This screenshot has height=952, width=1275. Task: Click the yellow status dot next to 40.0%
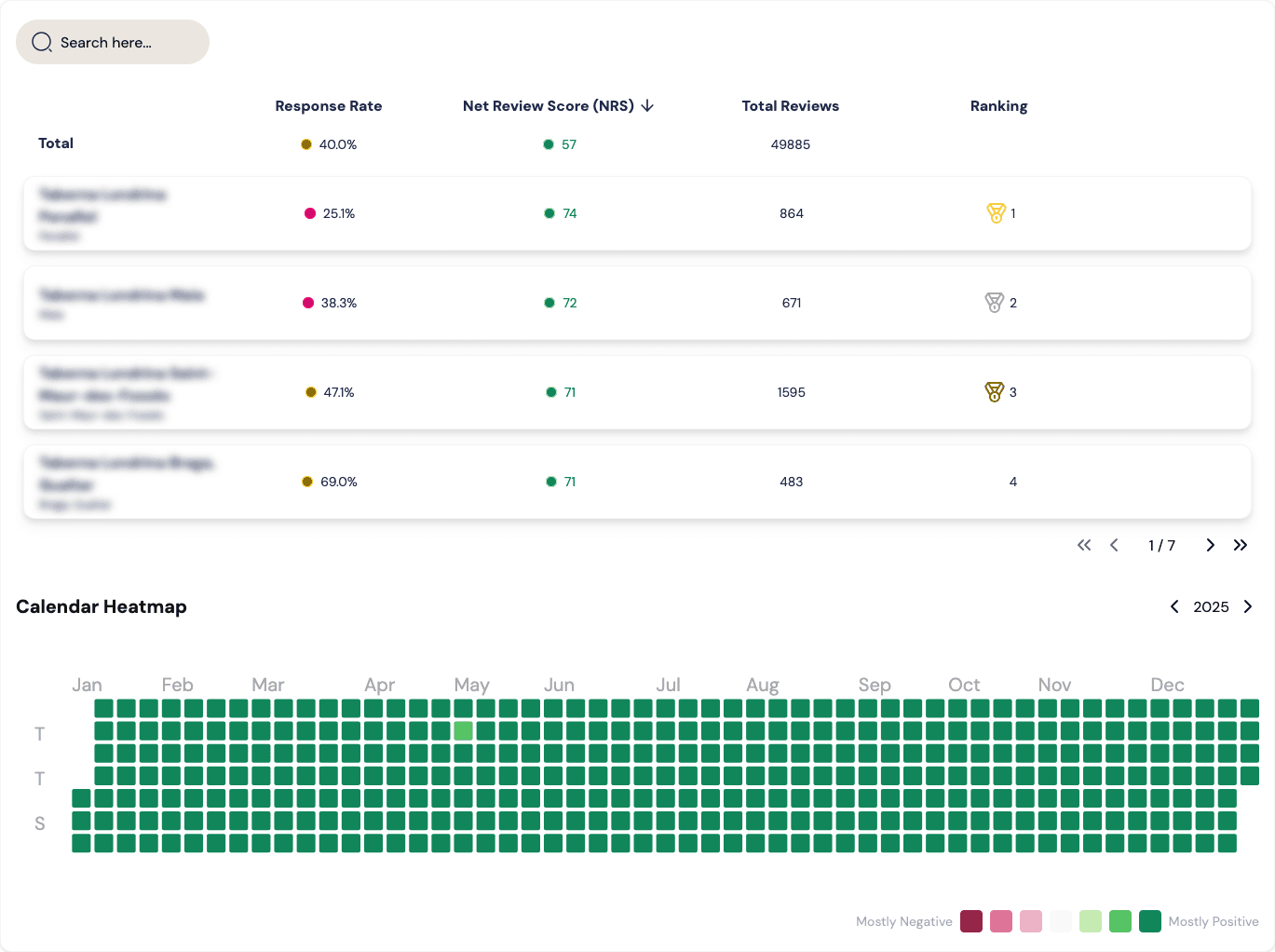click(x=306, y=144)
